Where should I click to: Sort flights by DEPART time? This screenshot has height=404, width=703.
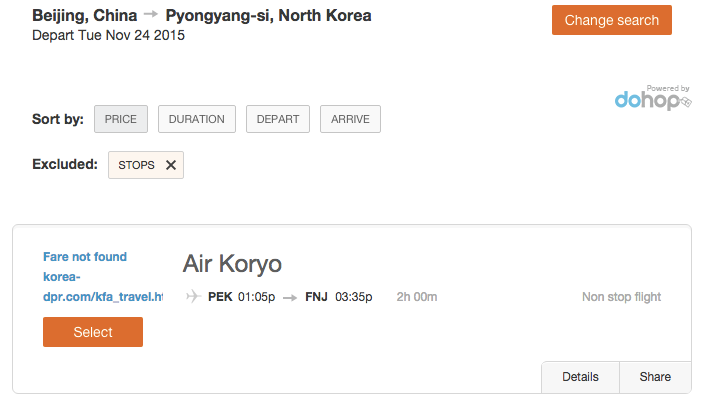point(278,119)
